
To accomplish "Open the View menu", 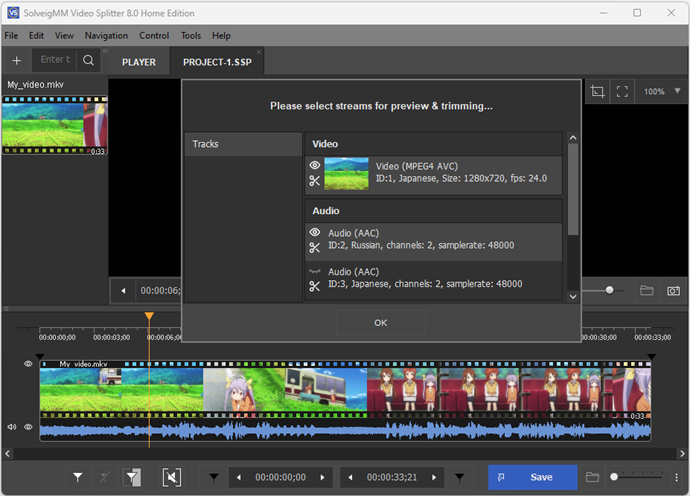I will coord(64,36).
